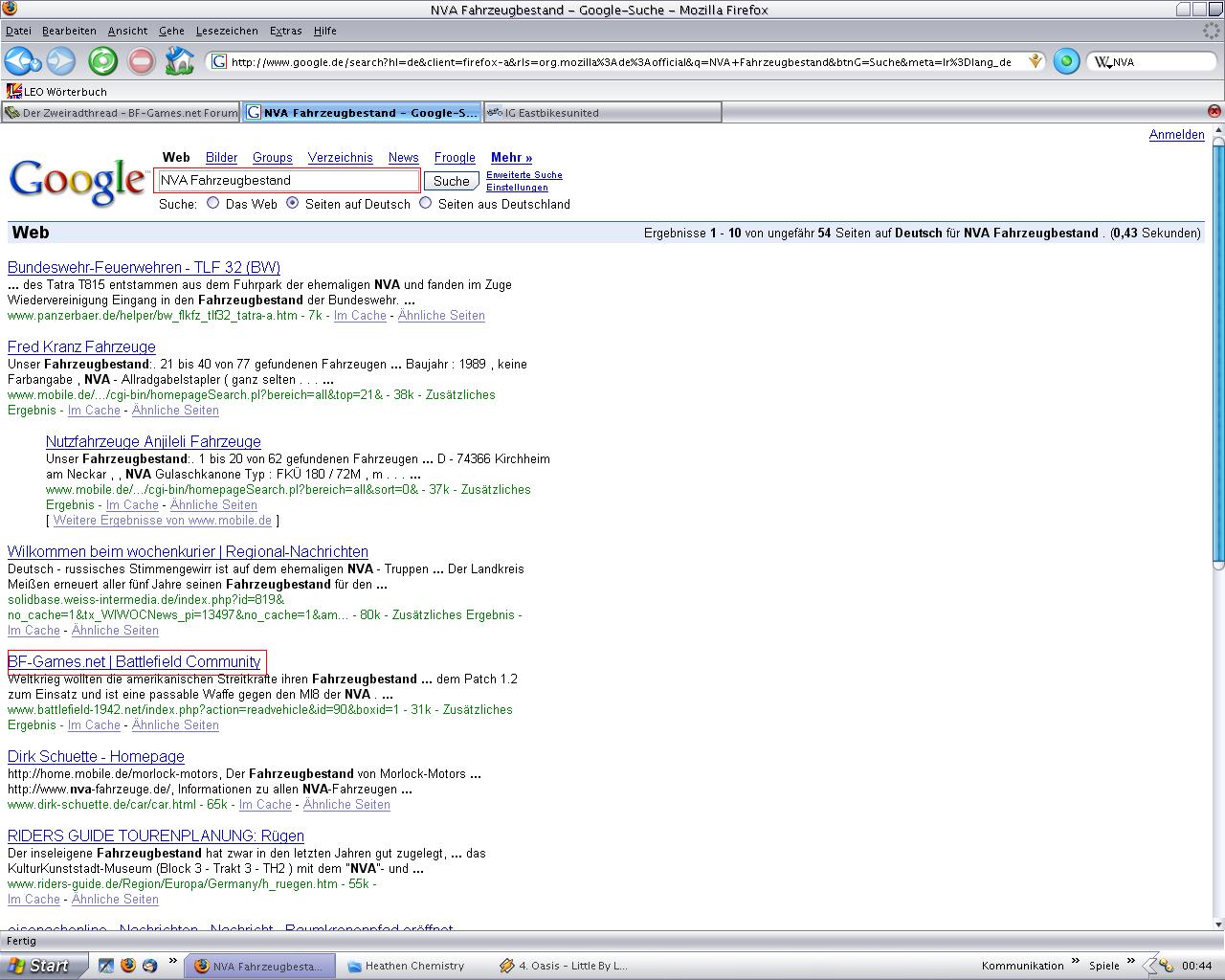
Task: Open result 'Fred Kranz Fahrzeuge'
Action: pyautogui.click(x=81, y=347)
